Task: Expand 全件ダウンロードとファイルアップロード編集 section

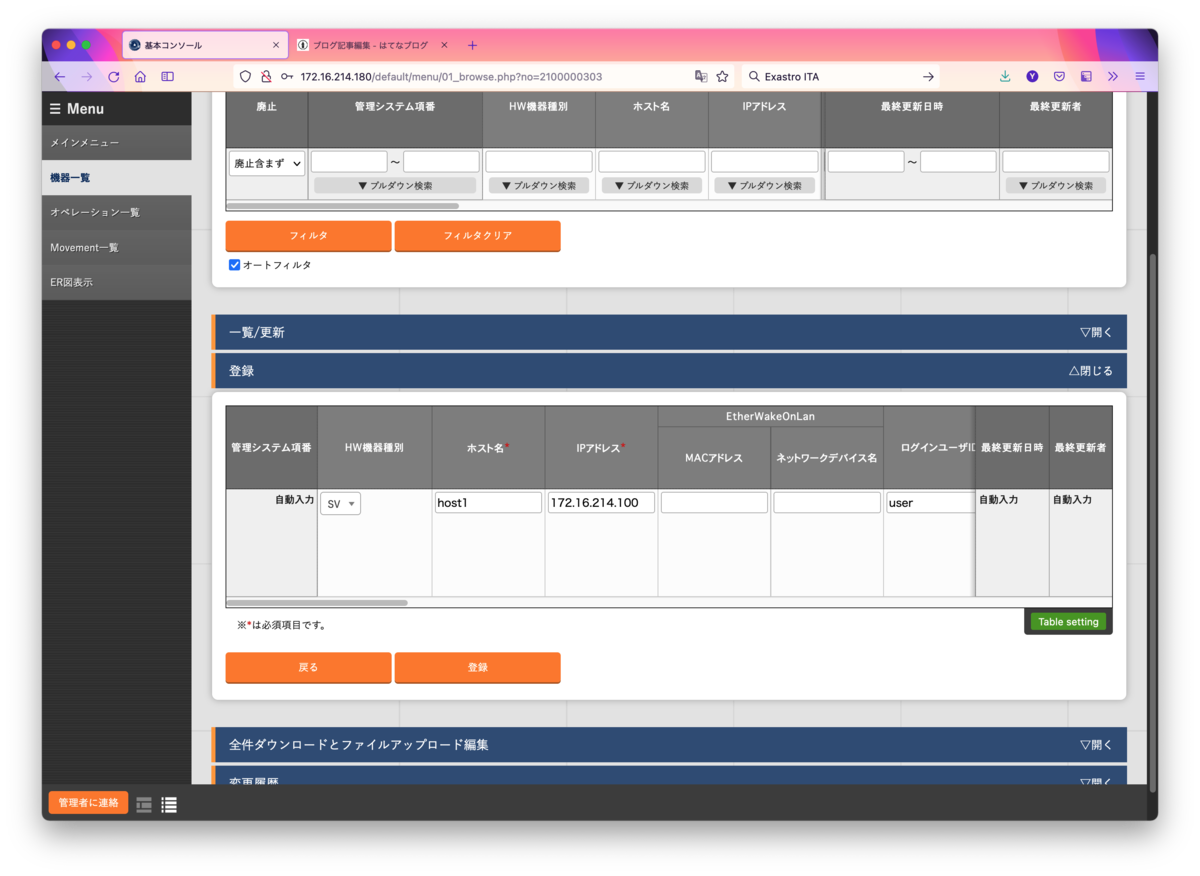Action: point(669,744)
